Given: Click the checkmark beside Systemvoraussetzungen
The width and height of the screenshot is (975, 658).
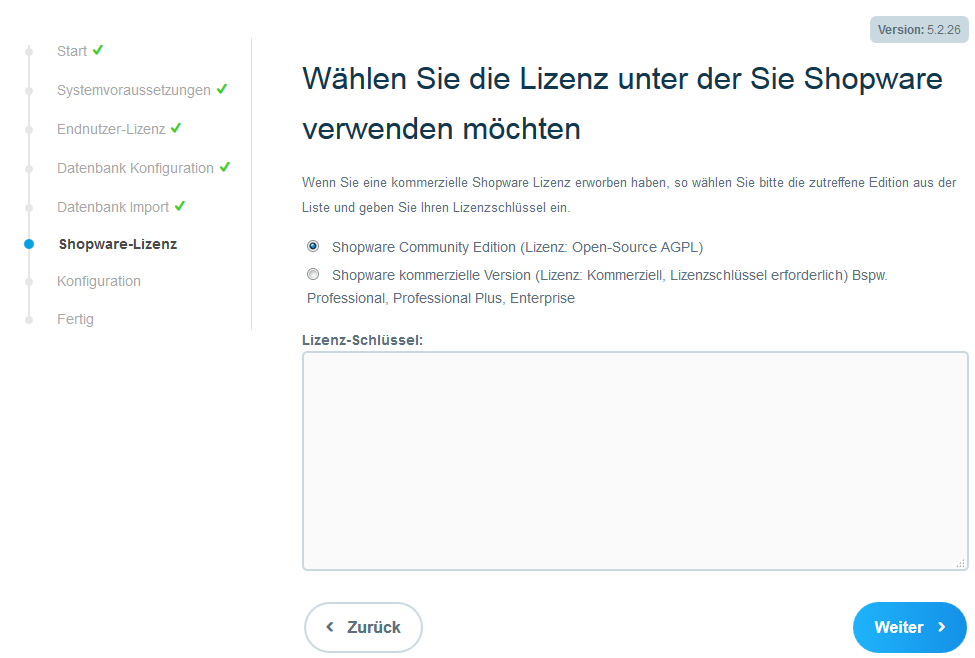Looking at the screenshot, I should (x=222, y=89).
